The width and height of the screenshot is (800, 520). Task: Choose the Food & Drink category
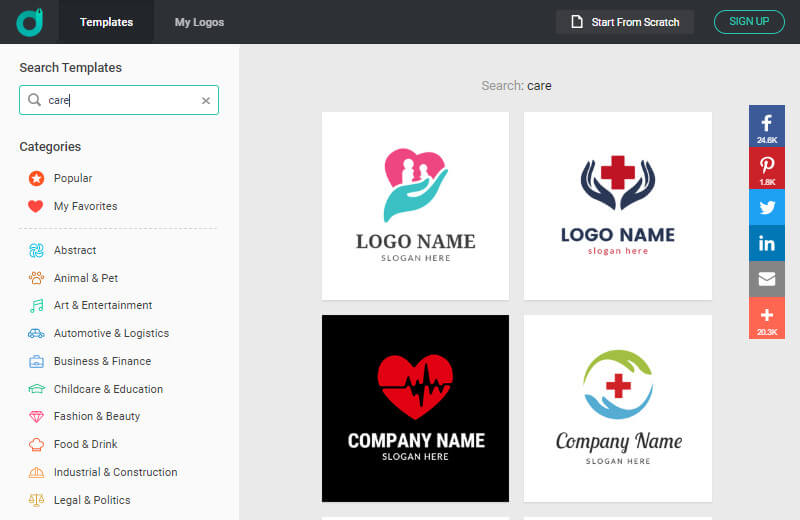click(x=85, y=444)
